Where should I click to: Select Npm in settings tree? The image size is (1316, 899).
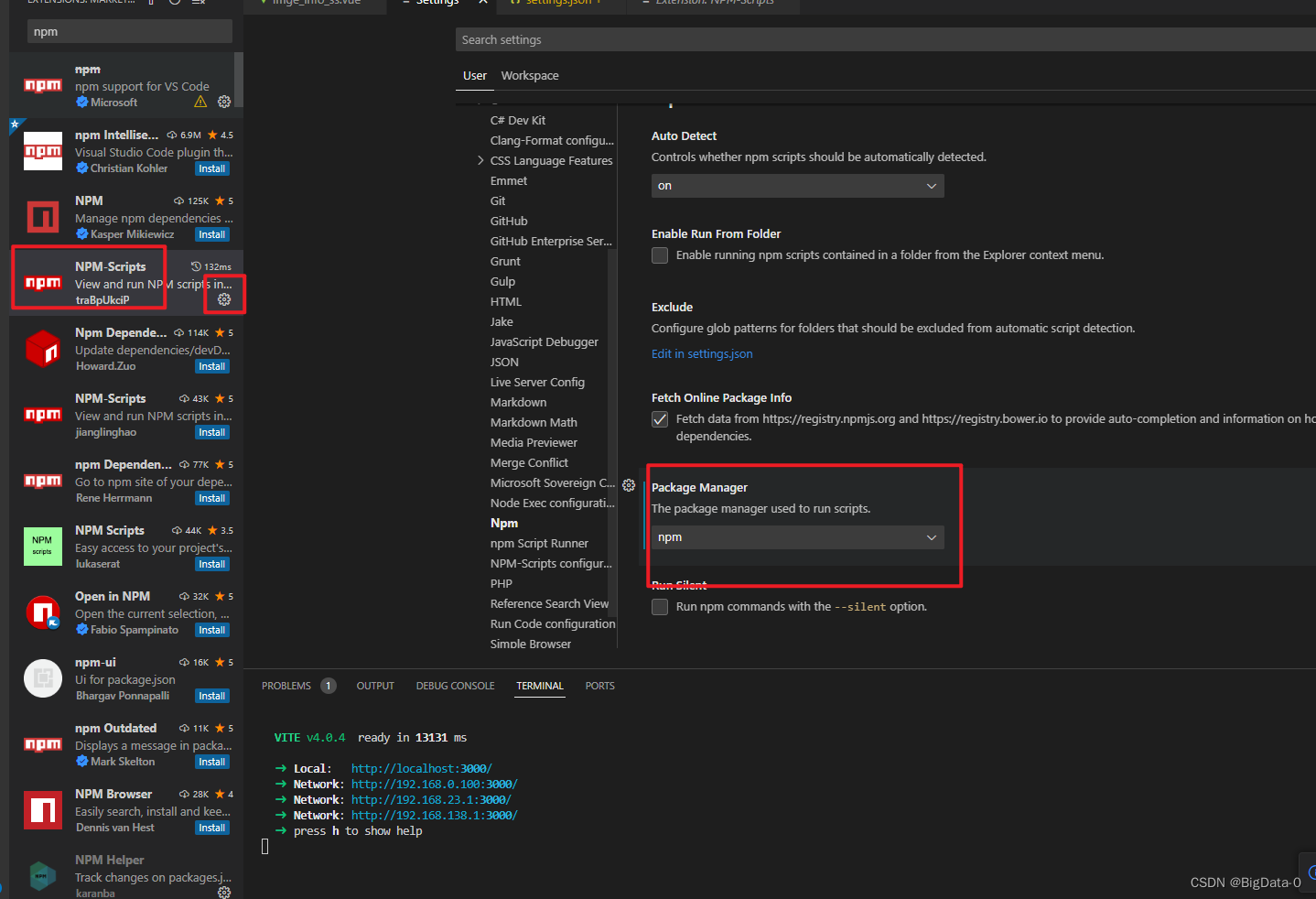coord(504,524)
